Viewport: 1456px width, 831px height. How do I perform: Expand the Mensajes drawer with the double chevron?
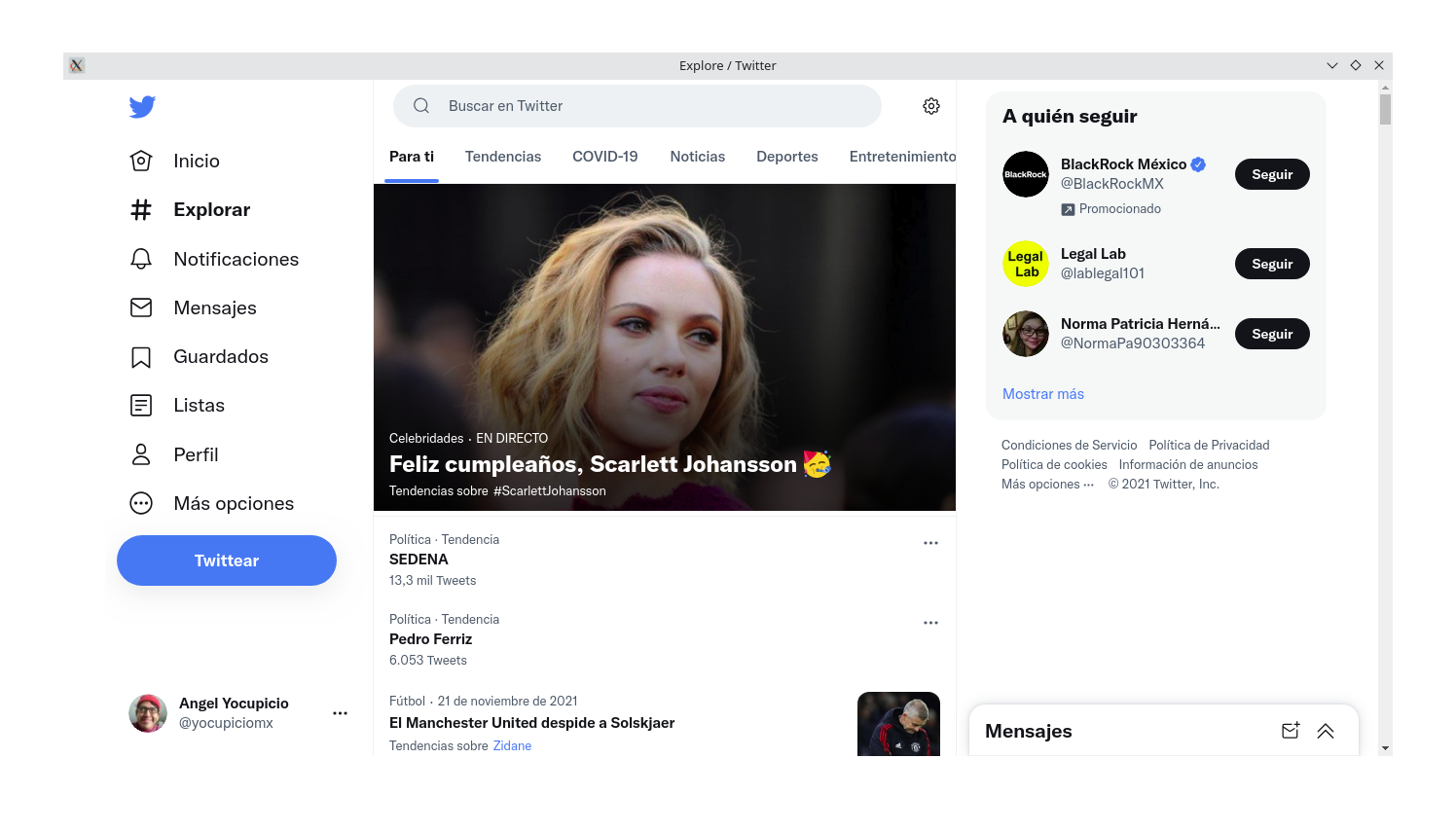pyautogui.click(x=1326, y=731)
